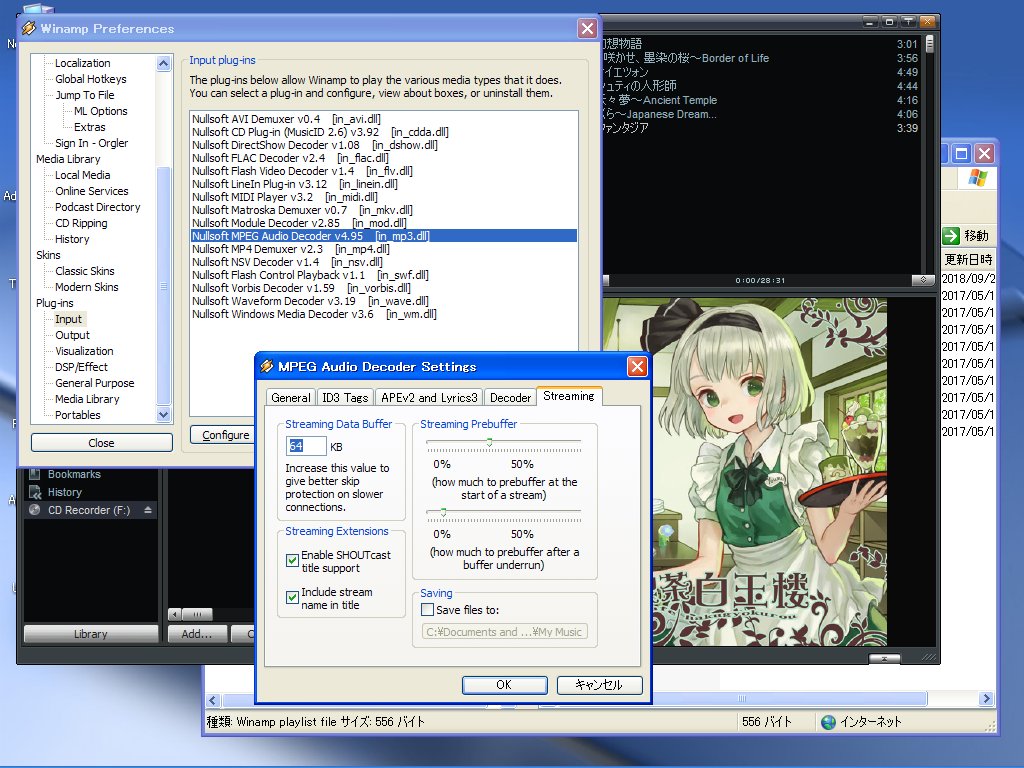
Task: Select Podcast Directory preferences item
Action: click(x=97, y=207)
